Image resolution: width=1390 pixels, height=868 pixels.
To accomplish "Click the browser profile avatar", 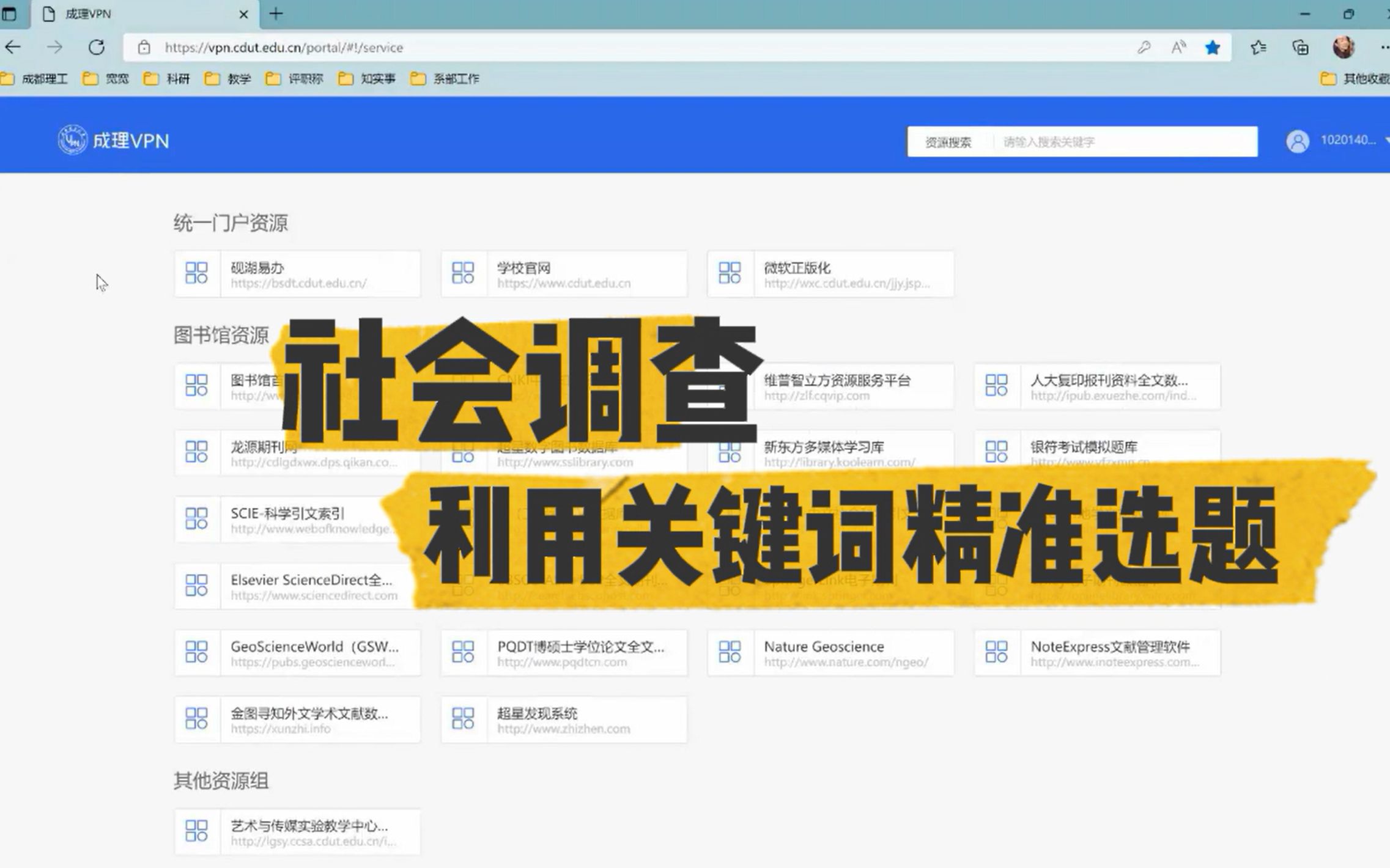I will pos(1344,47).
